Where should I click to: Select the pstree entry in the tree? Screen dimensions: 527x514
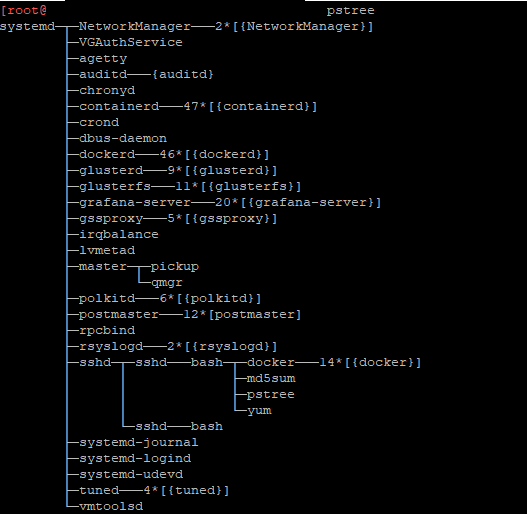point(271,395)
